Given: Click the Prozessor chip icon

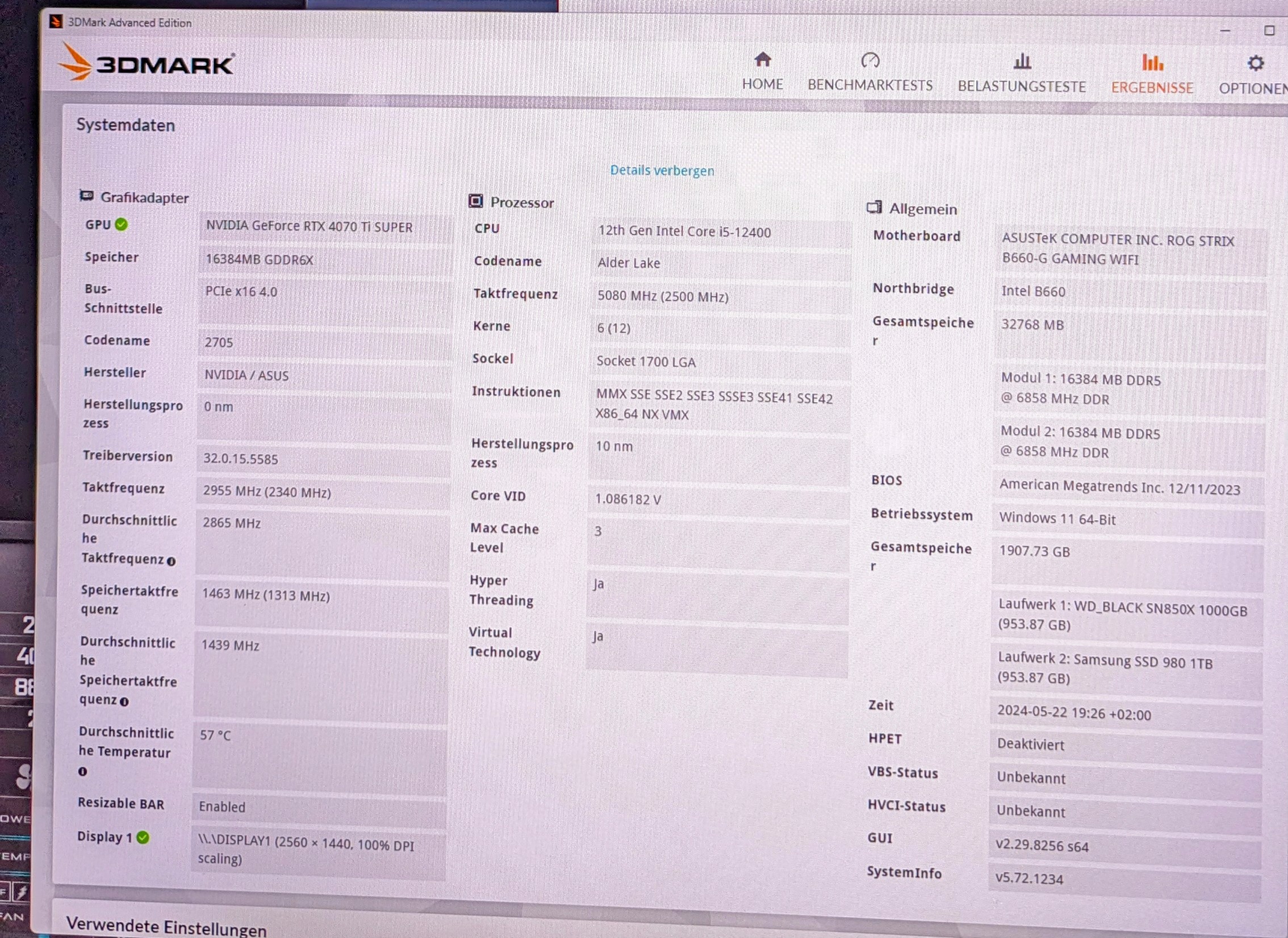Looking at the screenshot, I should click(x=476, y=201).
